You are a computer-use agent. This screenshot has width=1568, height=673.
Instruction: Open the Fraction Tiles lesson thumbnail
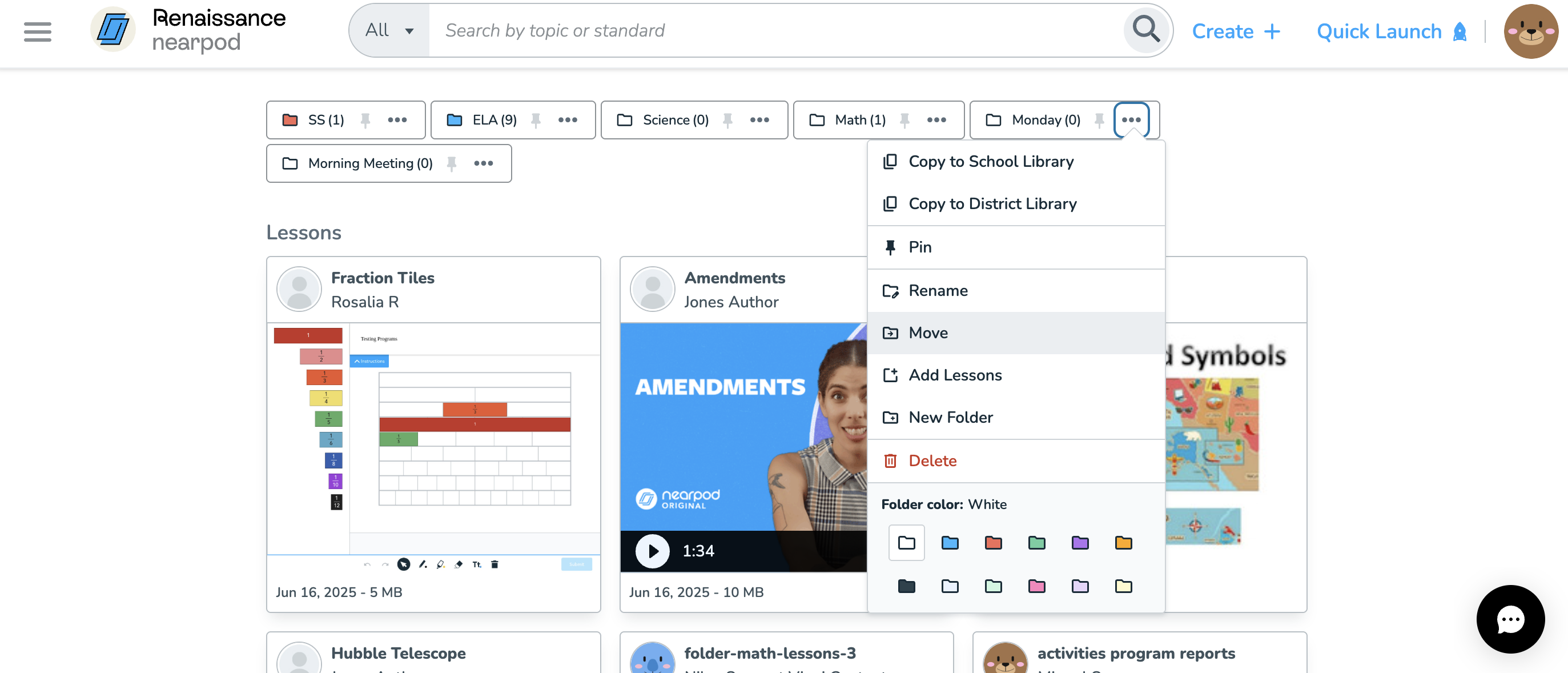[433, 448]
